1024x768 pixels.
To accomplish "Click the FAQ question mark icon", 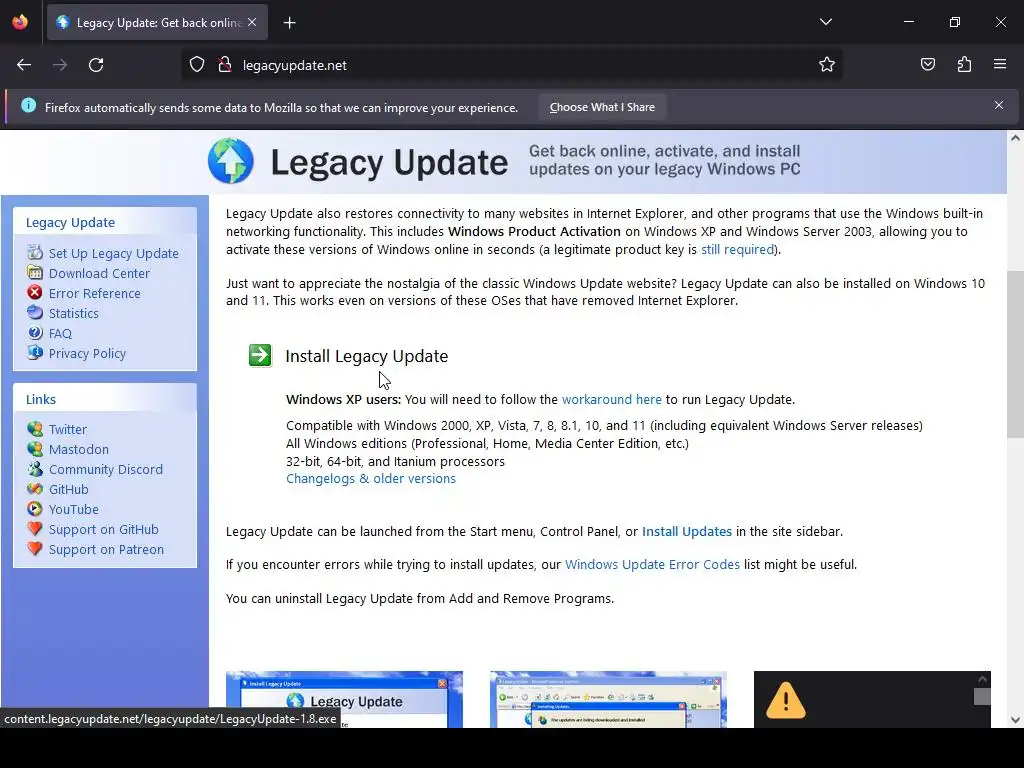I will click(x=35, y=332).
